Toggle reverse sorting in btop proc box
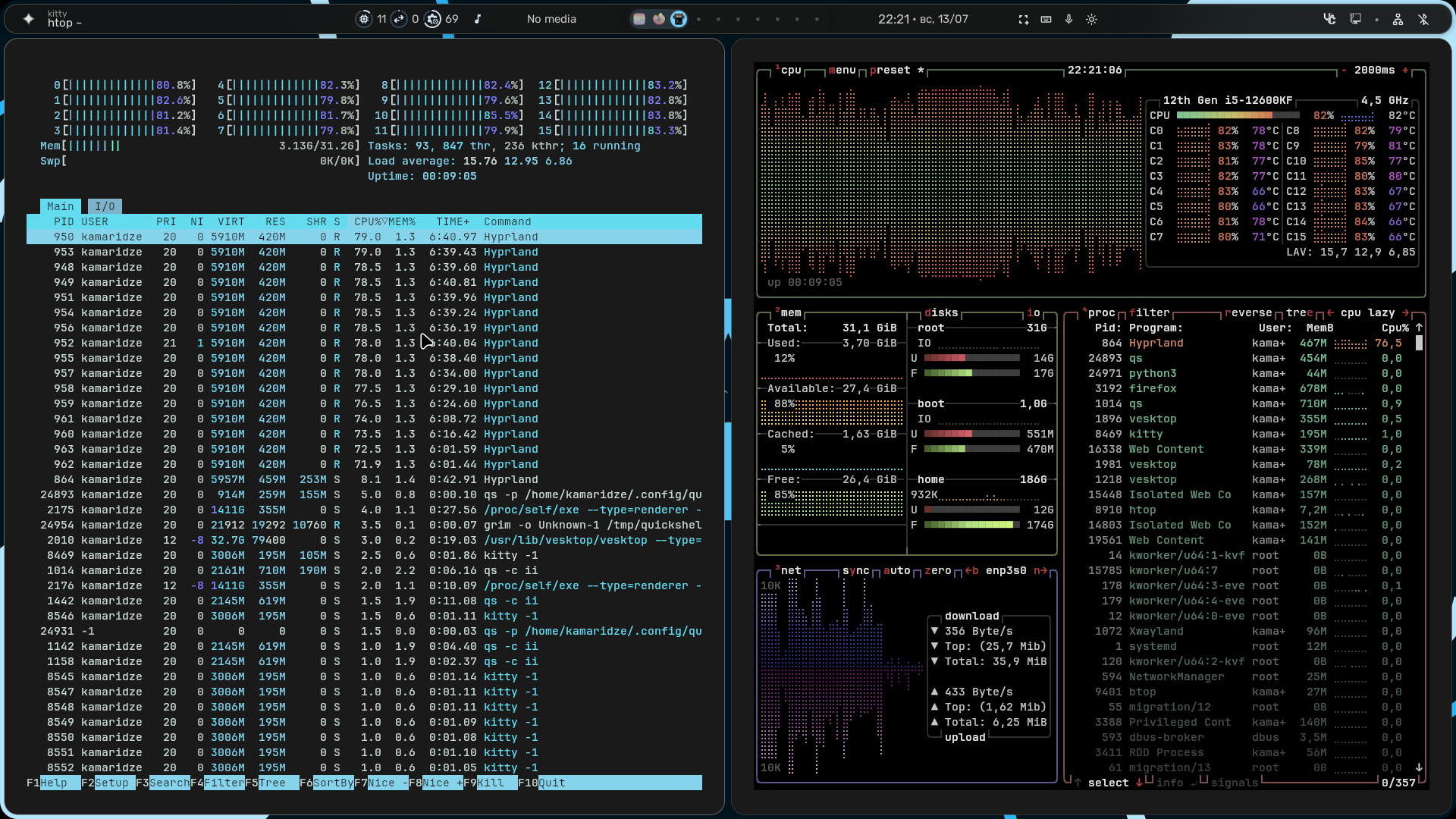Viewport: 1456px width, 819px height. point(1248,312)
